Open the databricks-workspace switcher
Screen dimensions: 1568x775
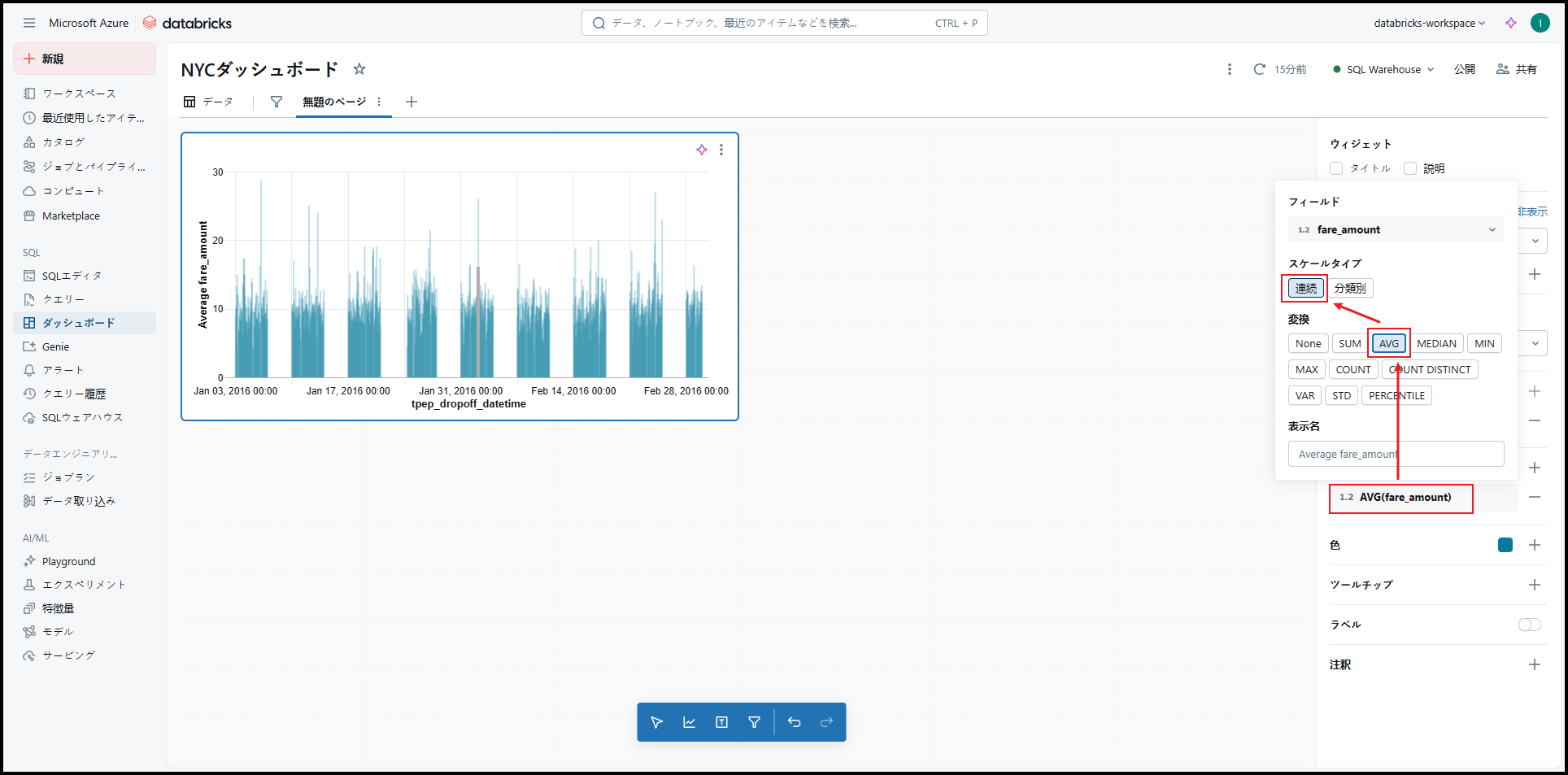point(1429,23)
